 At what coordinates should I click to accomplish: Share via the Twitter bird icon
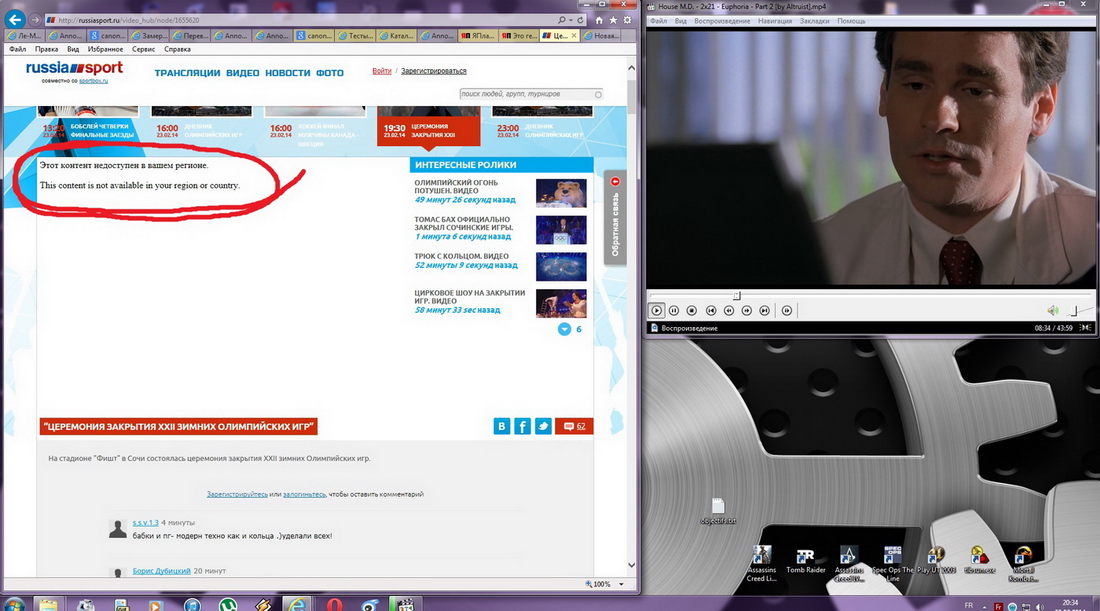click(x=543, y=426)
